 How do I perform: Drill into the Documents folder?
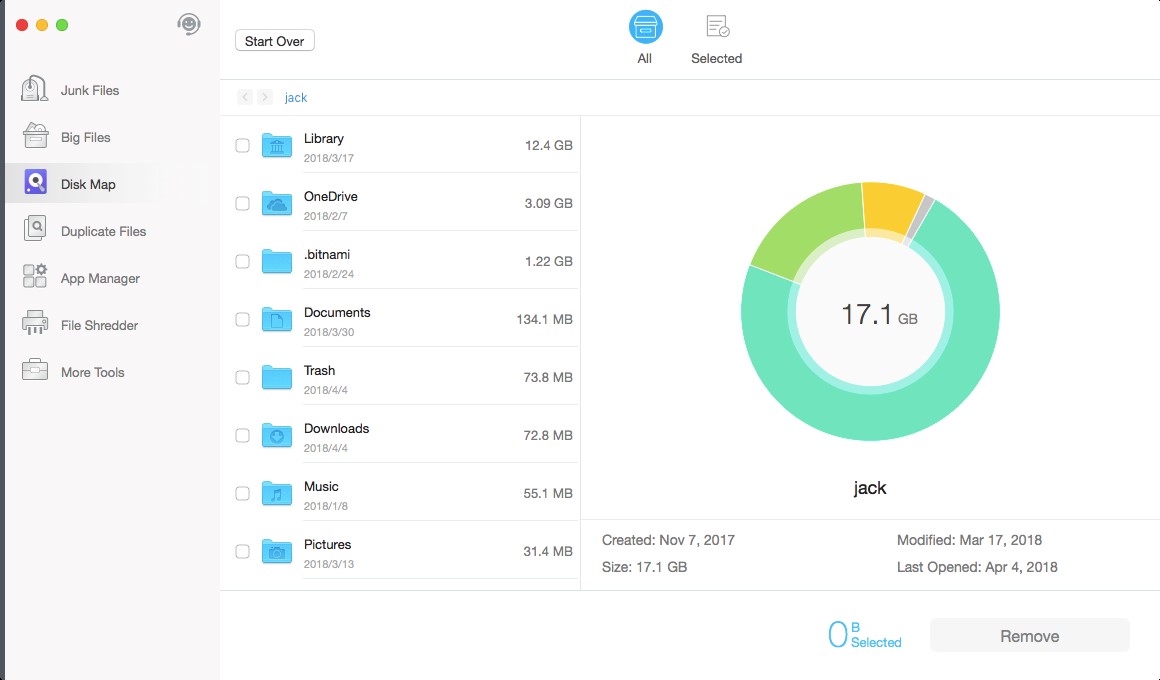(x=337, y=312)
